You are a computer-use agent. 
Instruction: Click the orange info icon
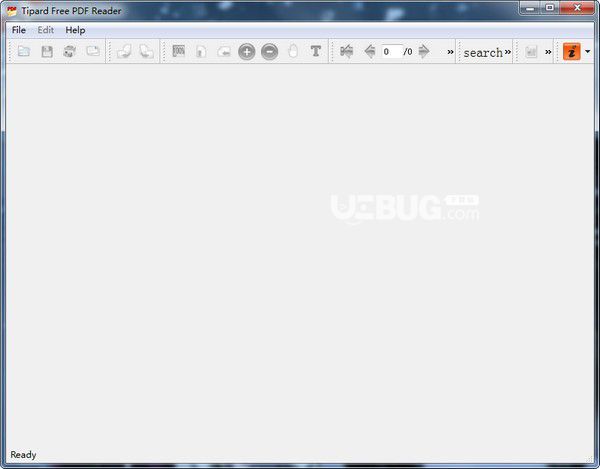click(572, 51)
